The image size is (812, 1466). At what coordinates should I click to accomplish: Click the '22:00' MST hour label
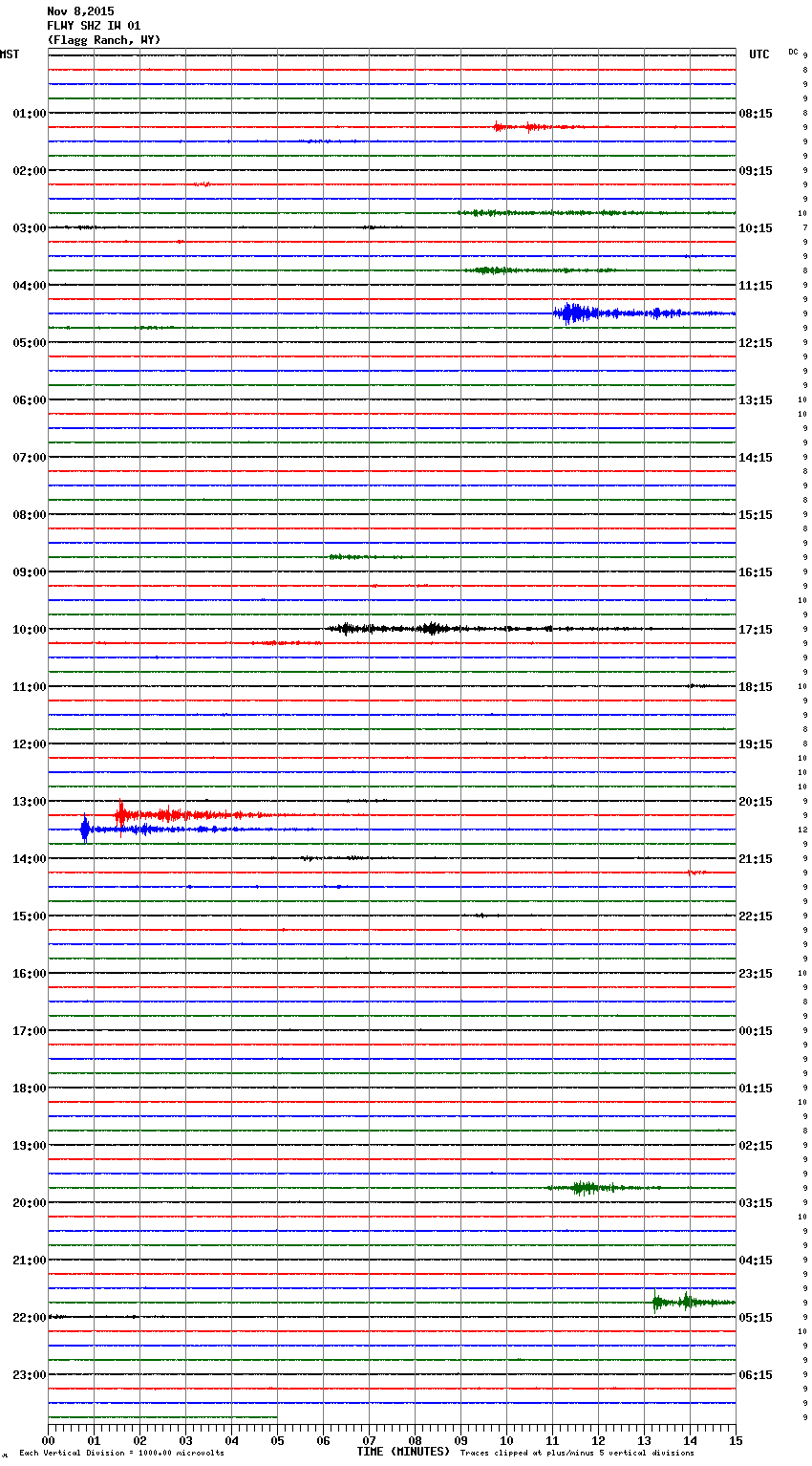coord(30,1318)
